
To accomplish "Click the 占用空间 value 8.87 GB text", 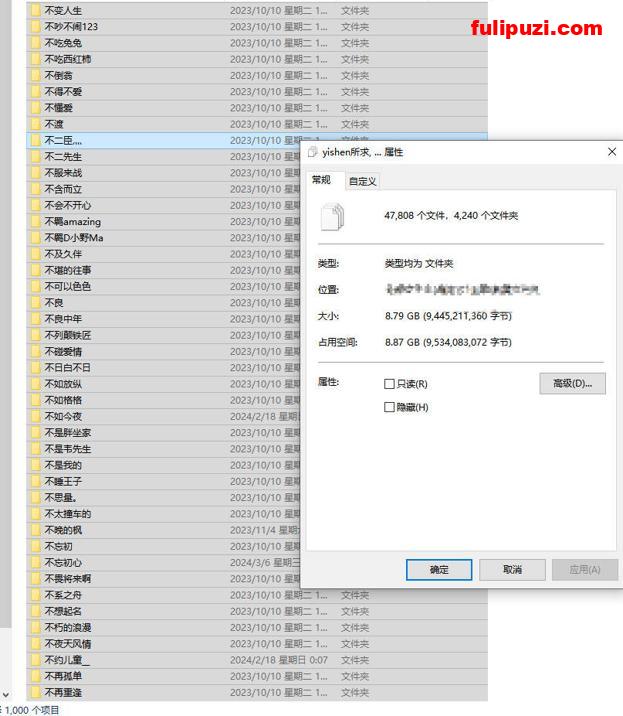I will click(x=448, y=342).
